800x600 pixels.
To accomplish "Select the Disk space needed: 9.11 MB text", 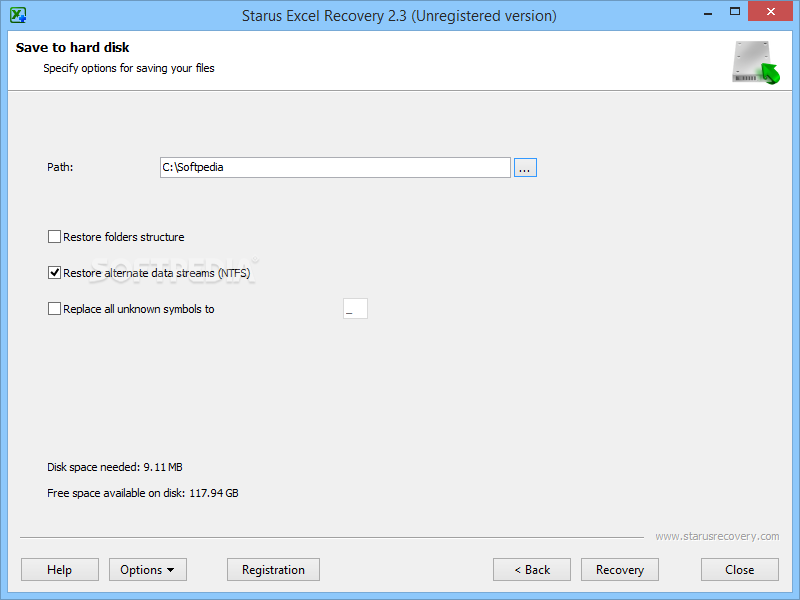I will tap(115, 467).
